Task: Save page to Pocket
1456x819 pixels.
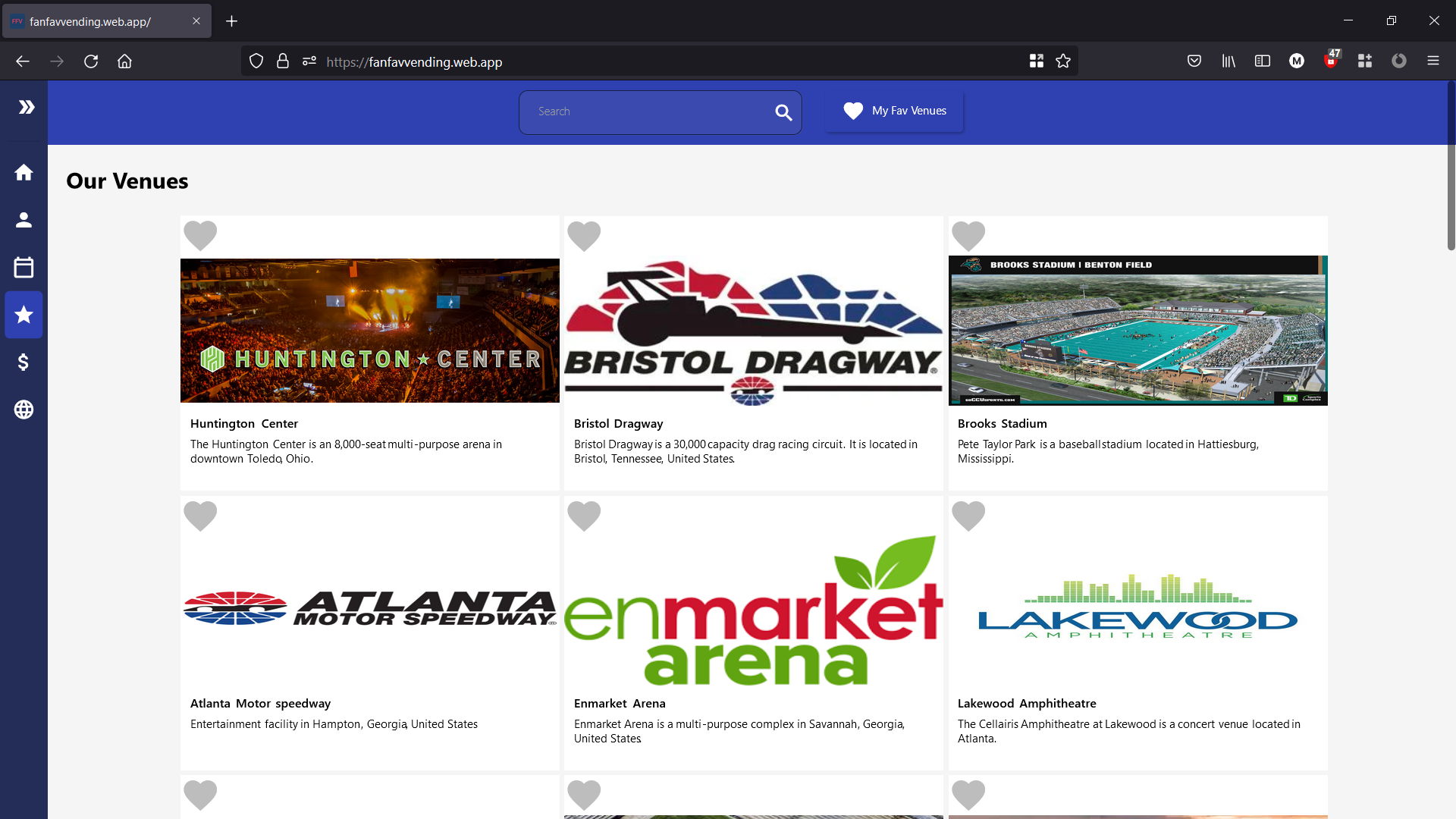Action: pos(1194,61)
